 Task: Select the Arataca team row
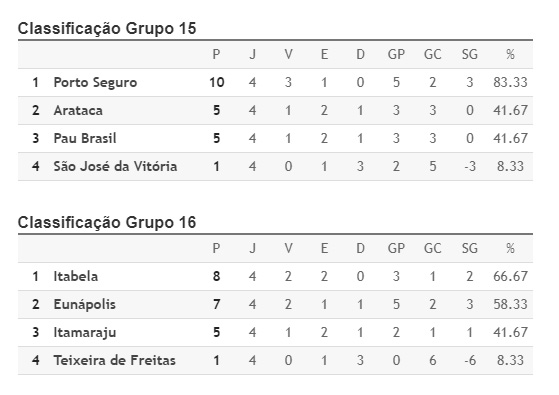(275, 111)
